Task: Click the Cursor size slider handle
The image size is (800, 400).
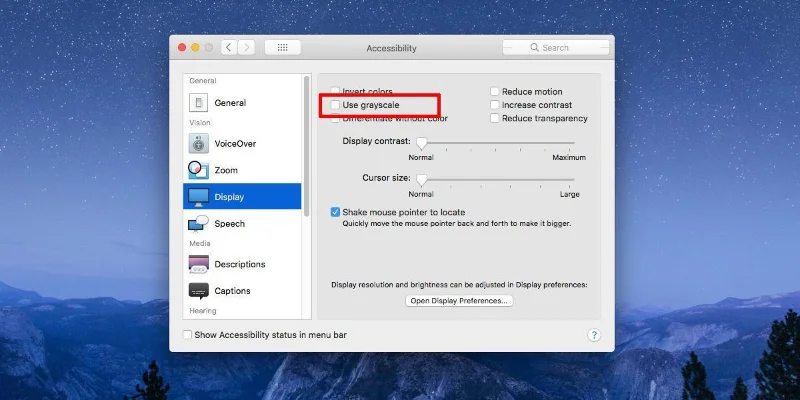Action: [421, 180]
